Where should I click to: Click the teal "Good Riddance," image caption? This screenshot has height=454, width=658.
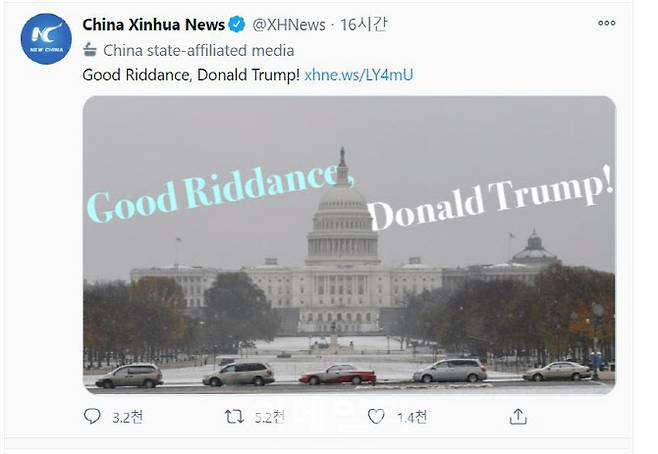point(213,193)
